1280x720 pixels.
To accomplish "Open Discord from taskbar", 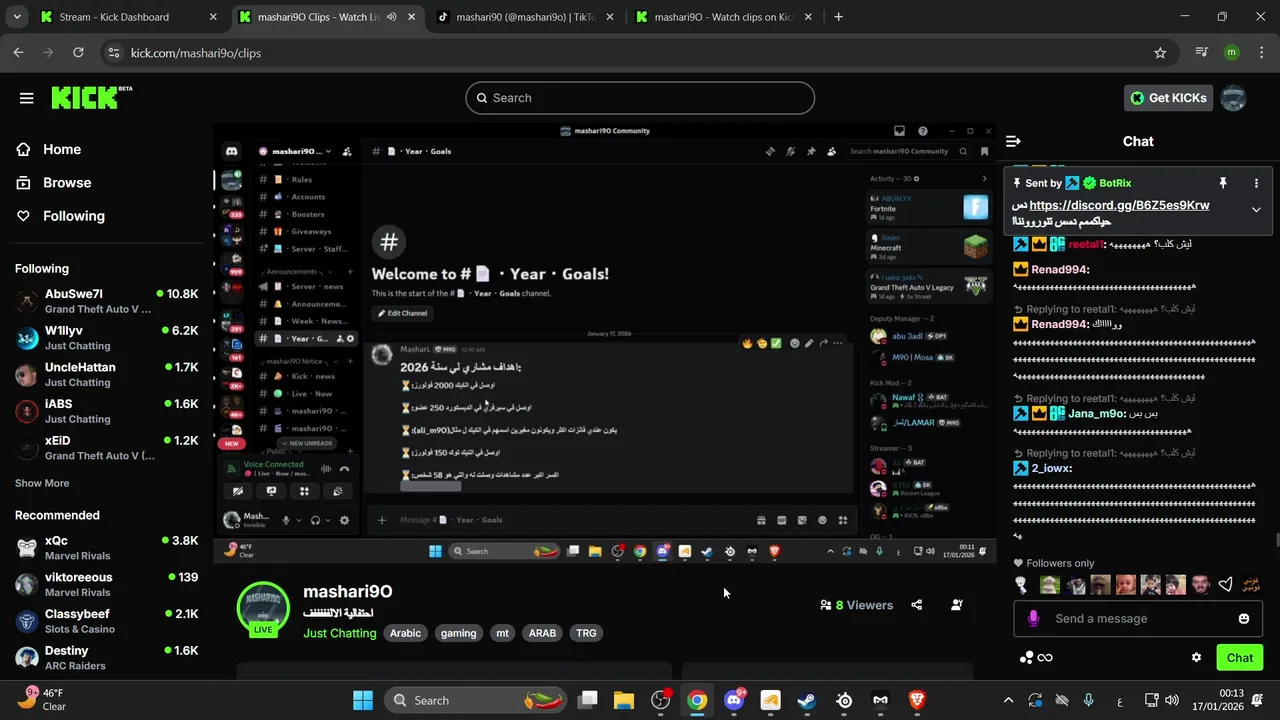I will click(x=734, y=701).
